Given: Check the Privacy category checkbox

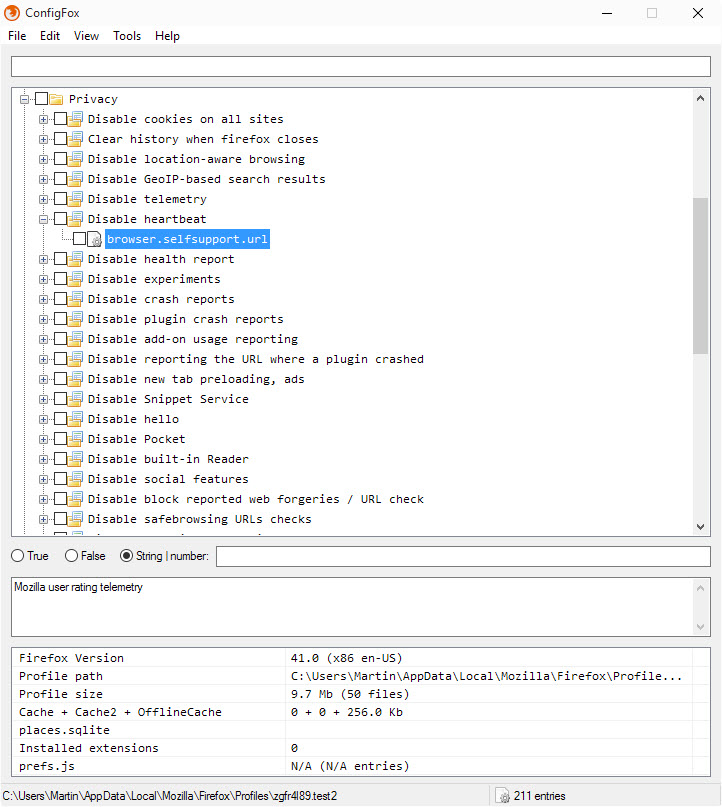Looking at the screenshot, I should [x=42, y=99].
